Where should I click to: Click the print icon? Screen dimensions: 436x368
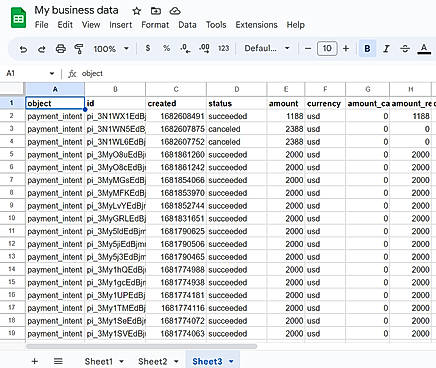click(x=60, y=49)
